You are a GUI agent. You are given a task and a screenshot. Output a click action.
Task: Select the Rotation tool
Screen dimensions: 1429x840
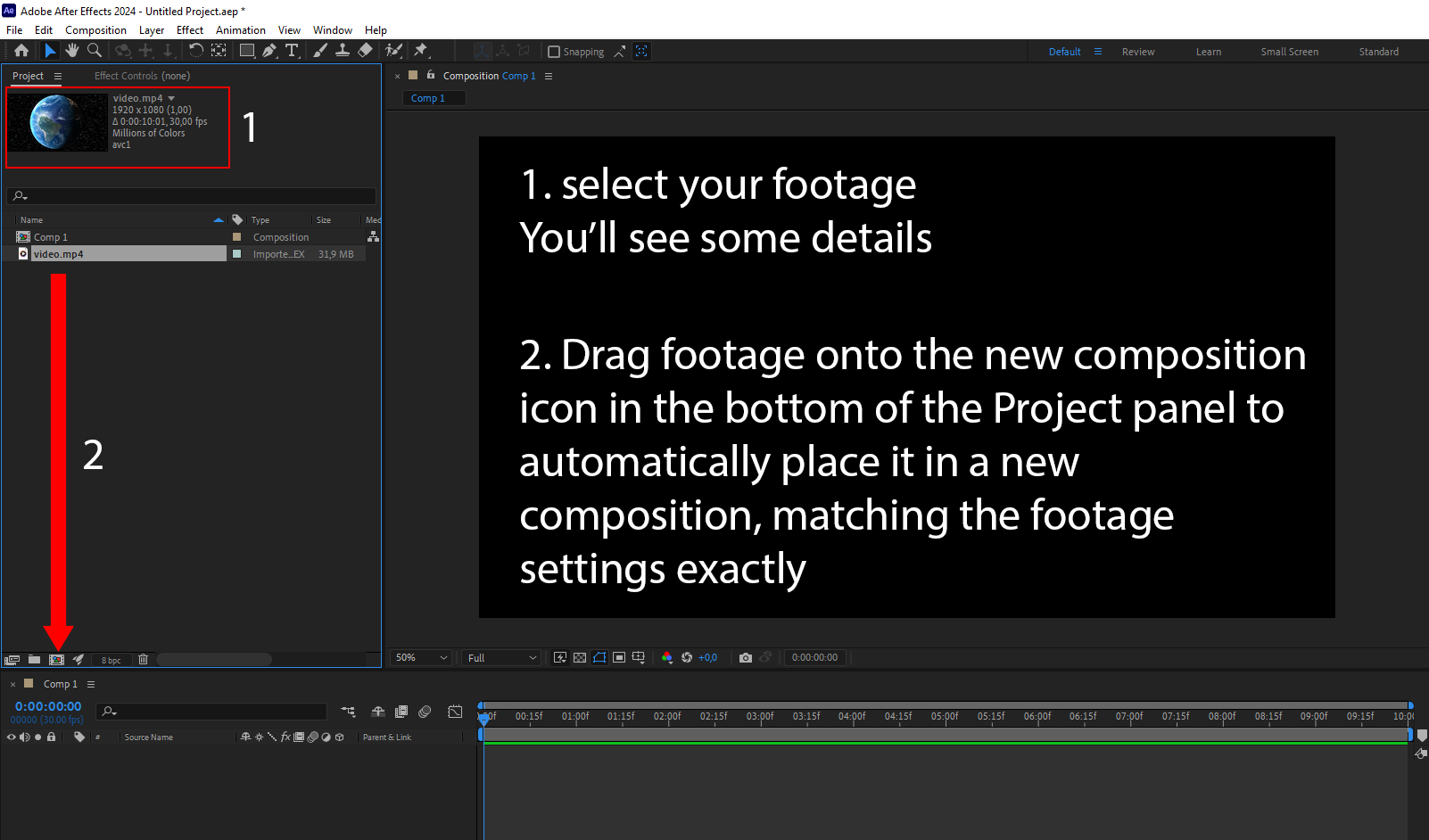point(196,51)
